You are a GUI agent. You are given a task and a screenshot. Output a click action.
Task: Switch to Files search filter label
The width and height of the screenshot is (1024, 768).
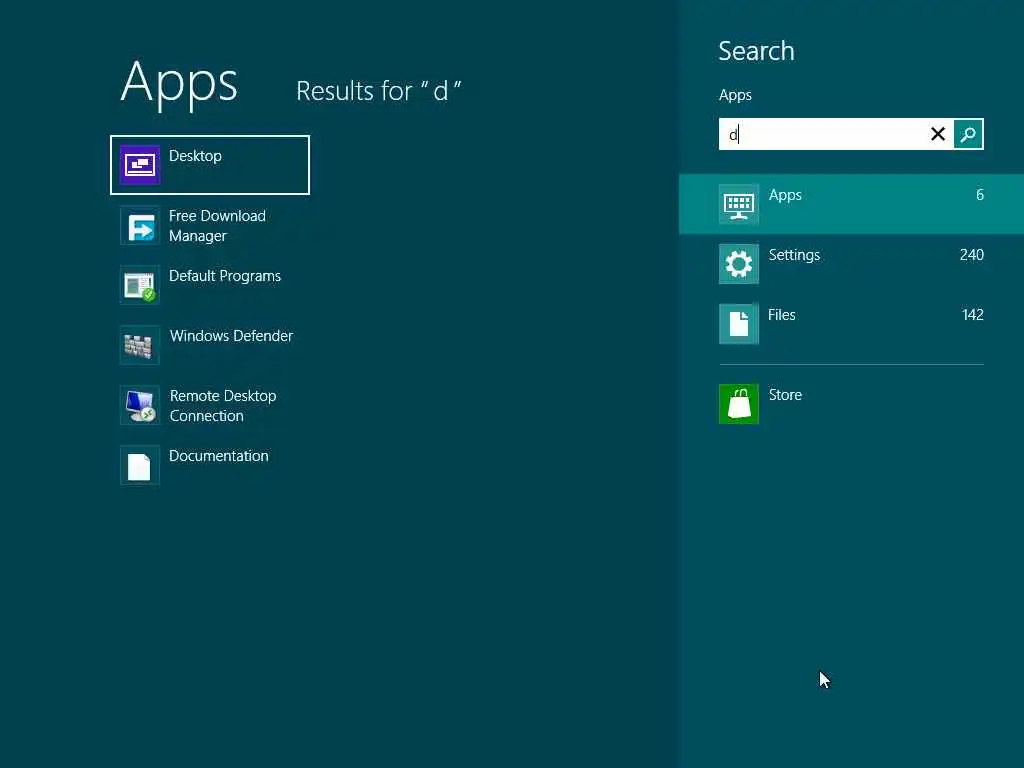point(782,315)
